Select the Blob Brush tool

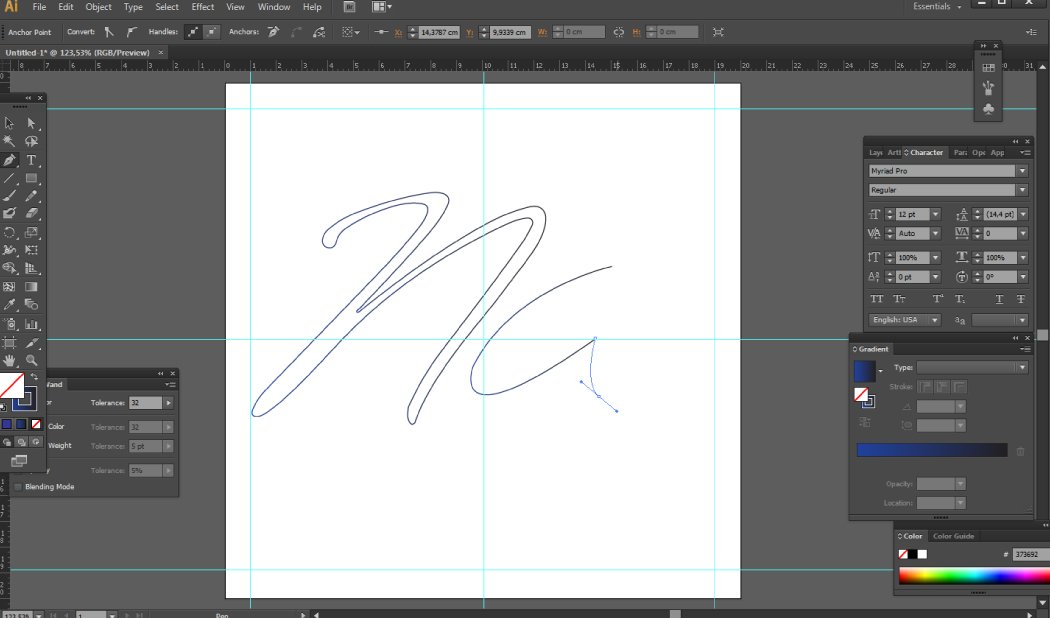[x=9, y=213]
